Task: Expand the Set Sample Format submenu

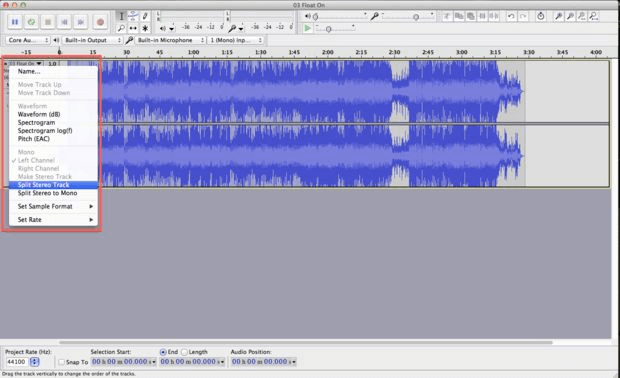Action: (x=53, y=206)
